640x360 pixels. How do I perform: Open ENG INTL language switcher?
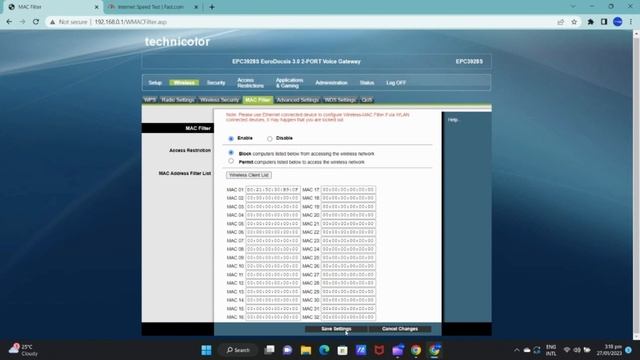pos(551,350)
